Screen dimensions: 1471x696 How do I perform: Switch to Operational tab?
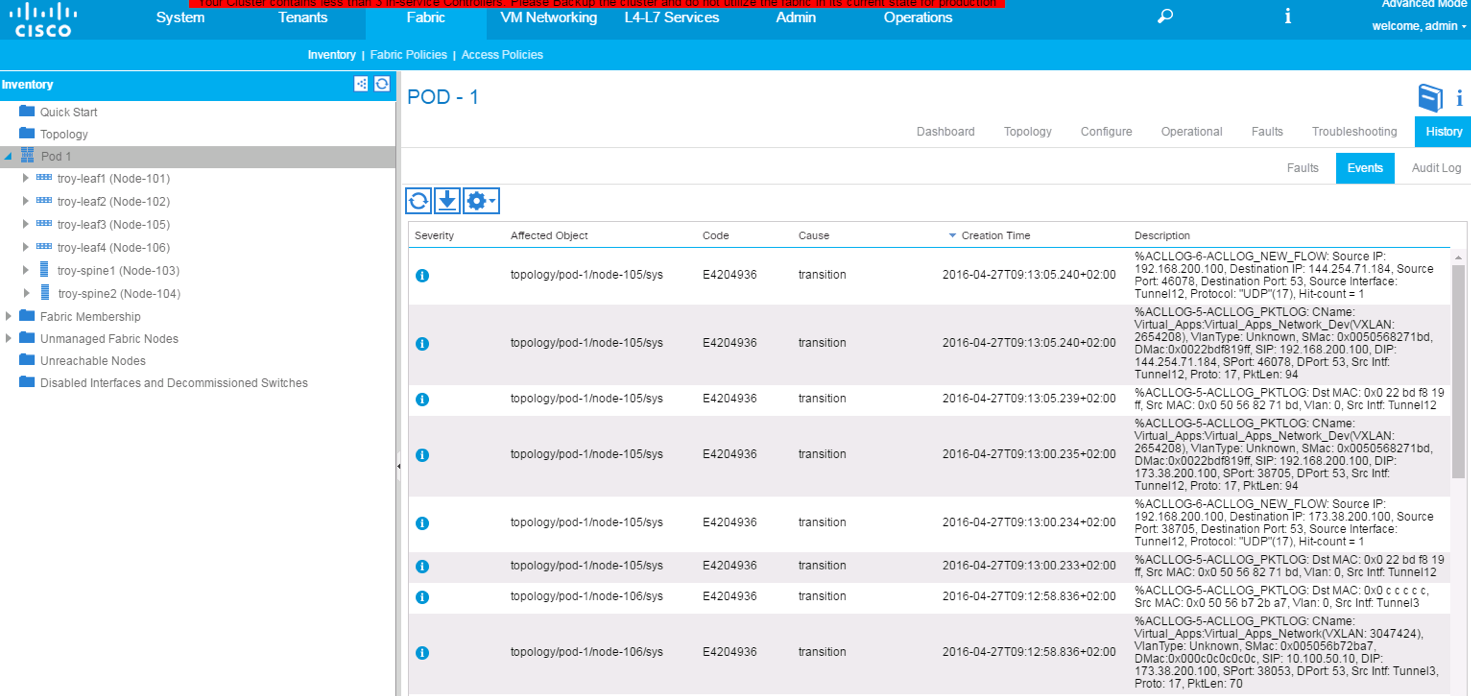click(x=1191, y=132)
